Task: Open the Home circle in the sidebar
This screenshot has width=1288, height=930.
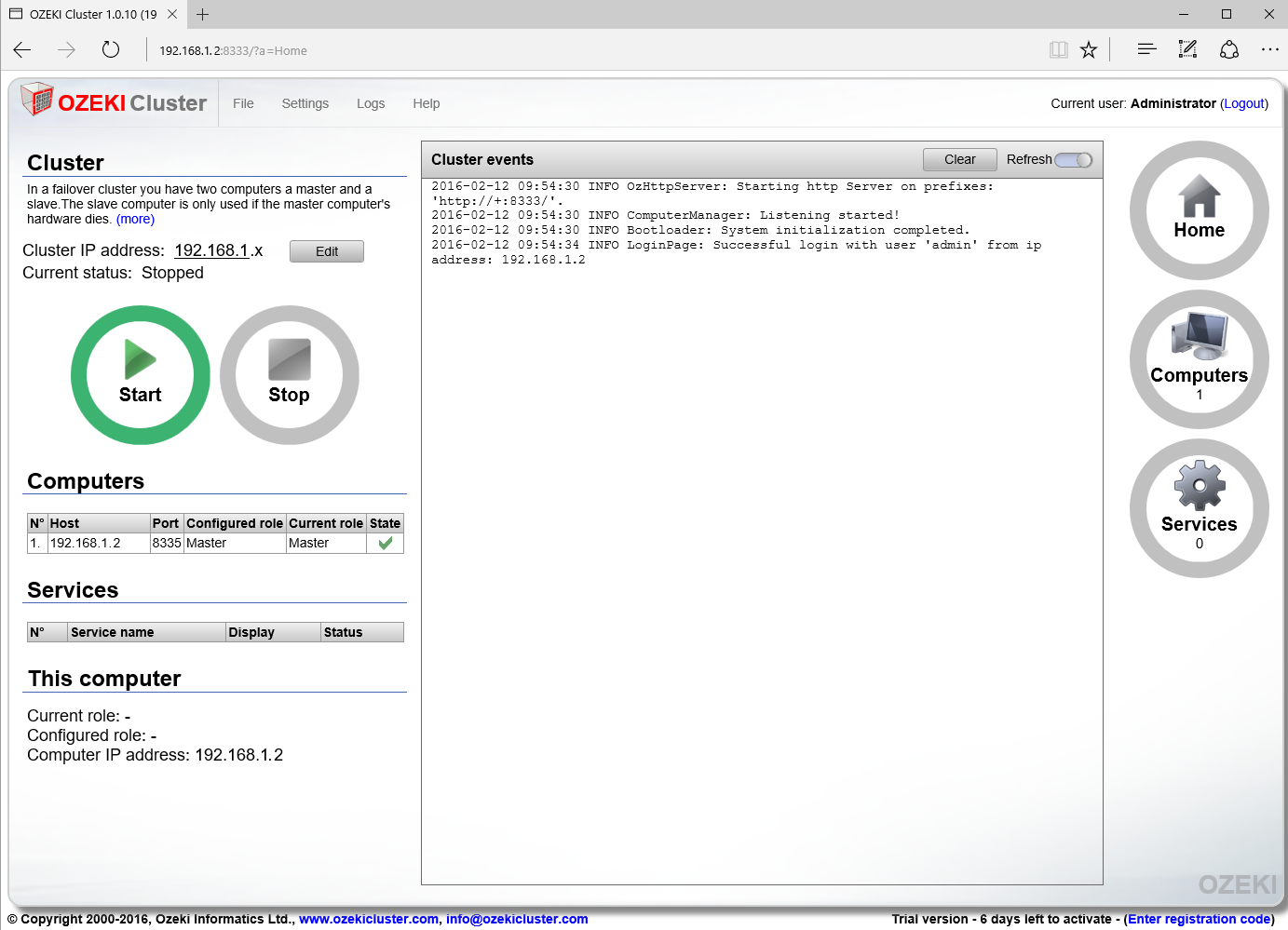Action: [x=1200, y=210]
